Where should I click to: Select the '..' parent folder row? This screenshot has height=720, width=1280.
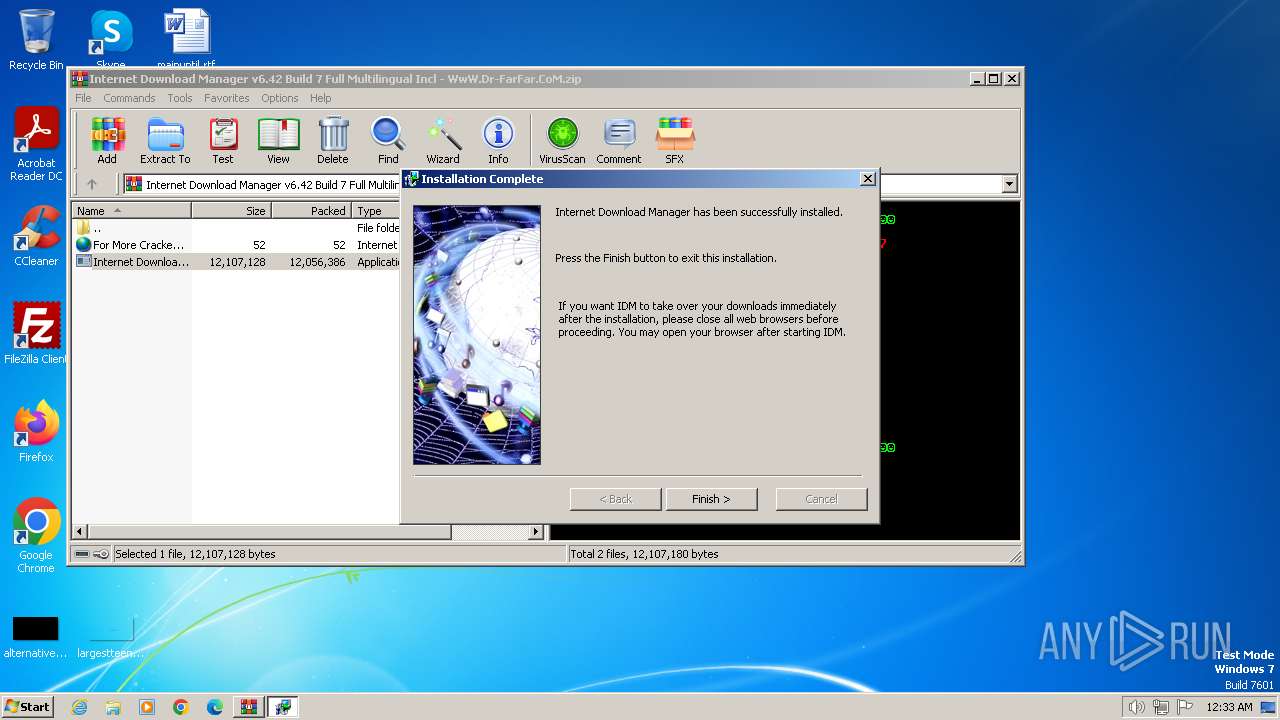click(x=237, y=228)
